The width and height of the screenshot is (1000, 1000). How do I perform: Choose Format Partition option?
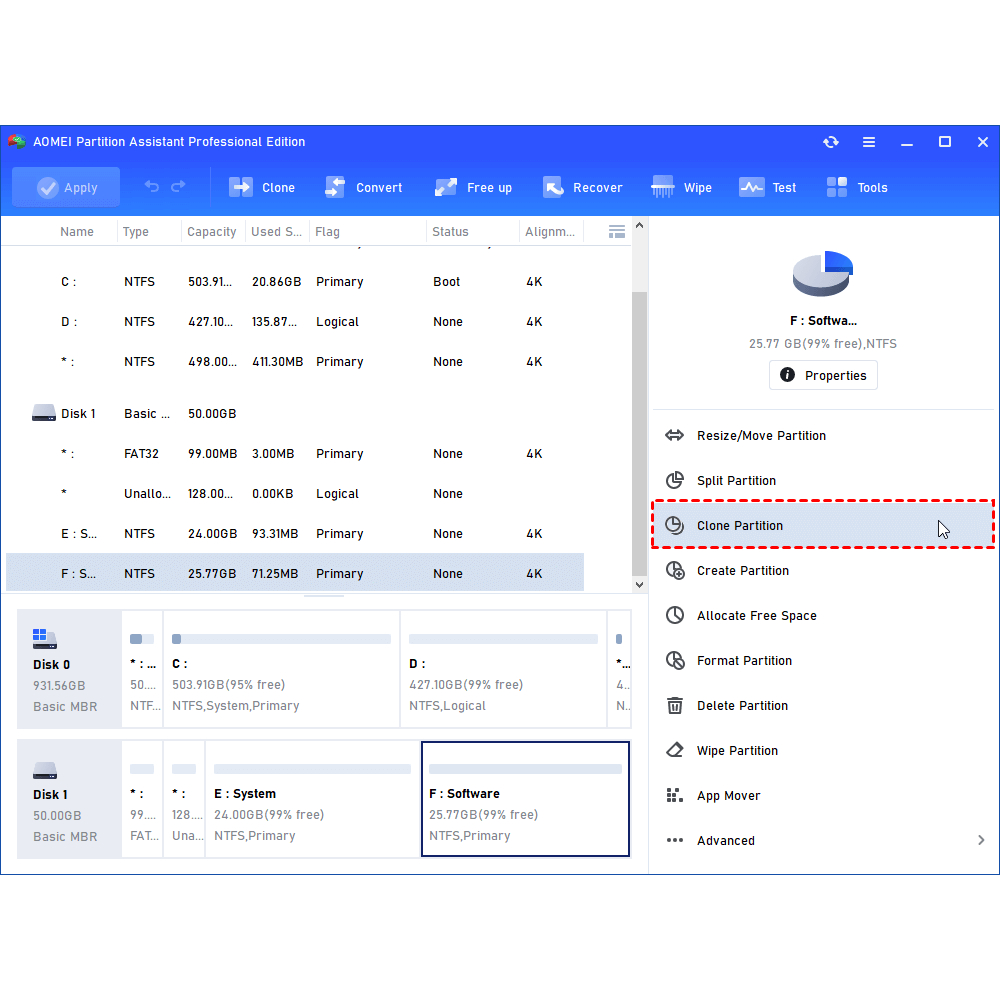click(744, 661)
